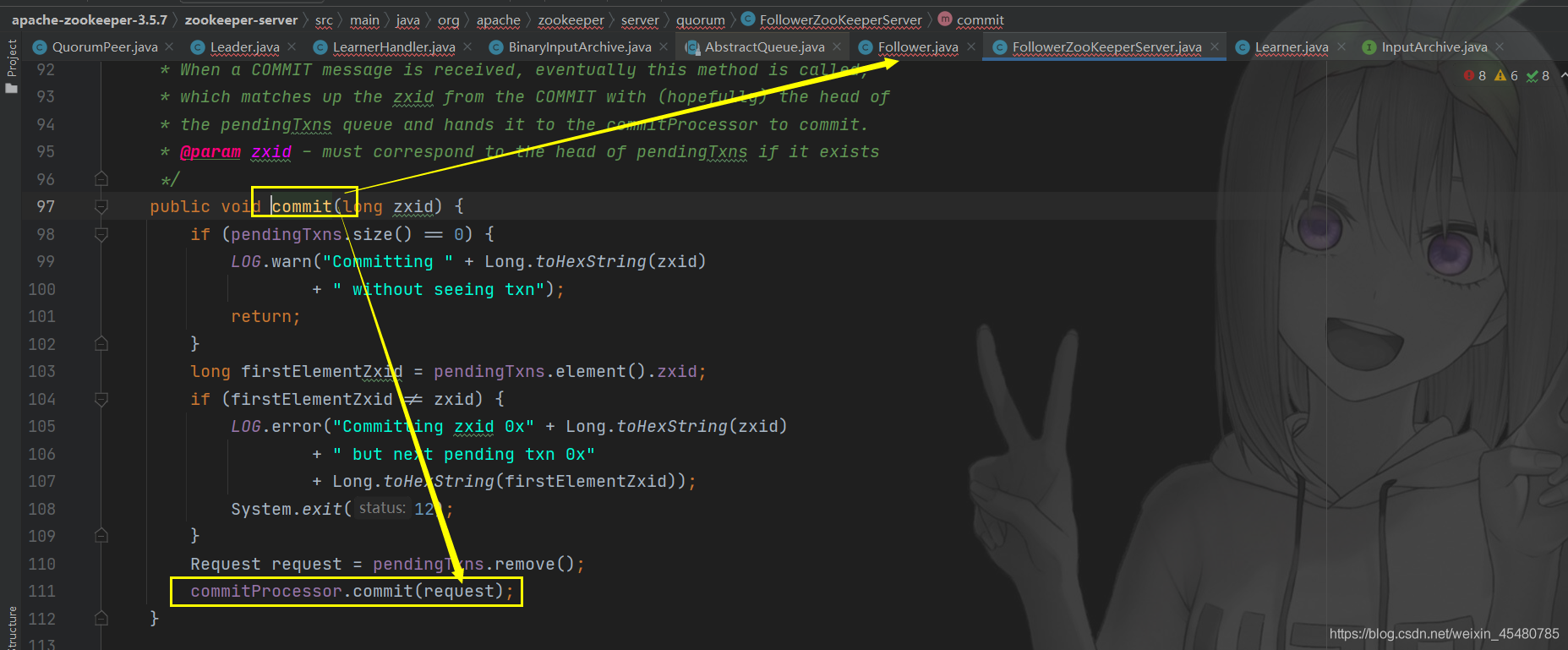The width and height of the screenshot is (1568, 650).
Task: Select the apache breadcrumb segment
Action: tap(498, 19)
